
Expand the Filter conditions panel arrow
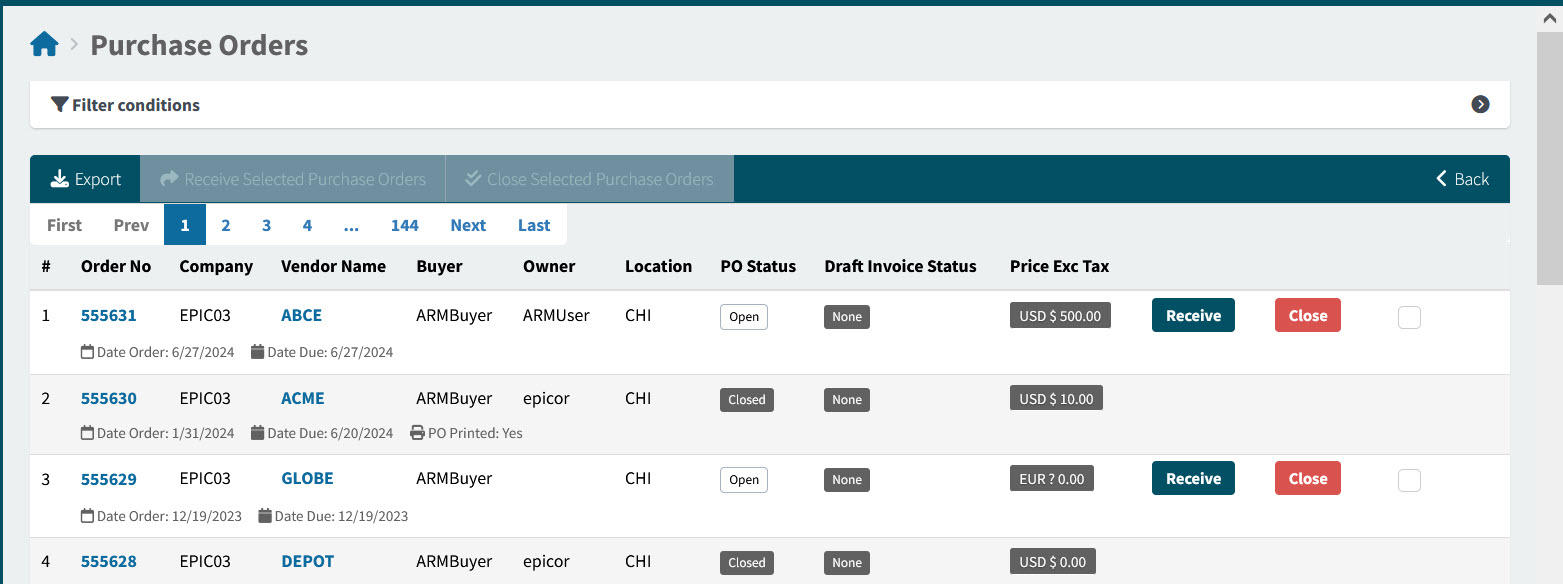1480,105
